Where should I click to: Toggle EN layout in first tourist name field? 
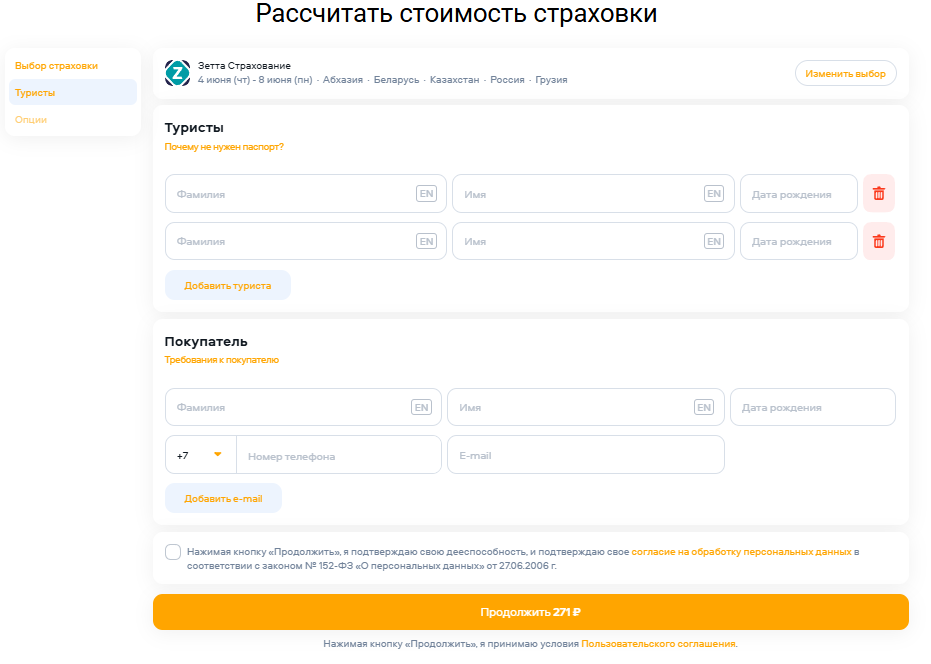[713, 194]
